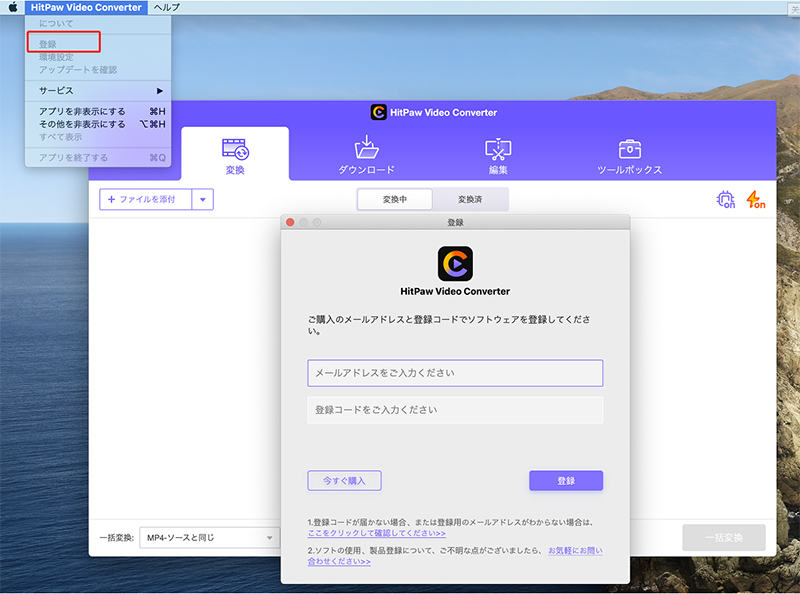Show the 変換済 list
This screenshot has width=800, height=594.
[x=470, y=200]
